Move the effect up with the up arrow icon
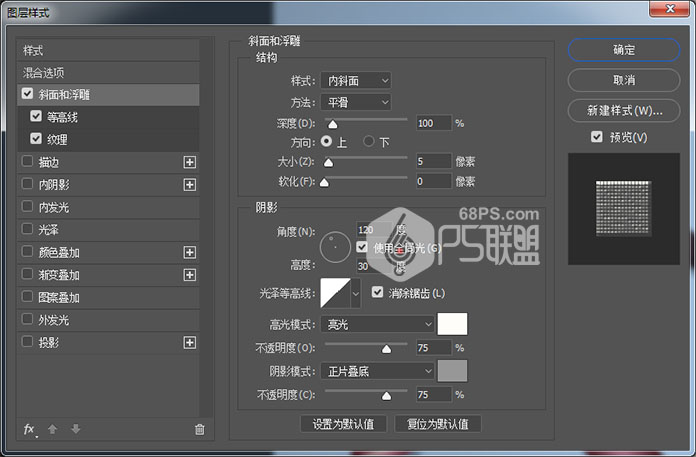Image resolution: width=696 pixels, height=457 pixels. coord(52,429)
